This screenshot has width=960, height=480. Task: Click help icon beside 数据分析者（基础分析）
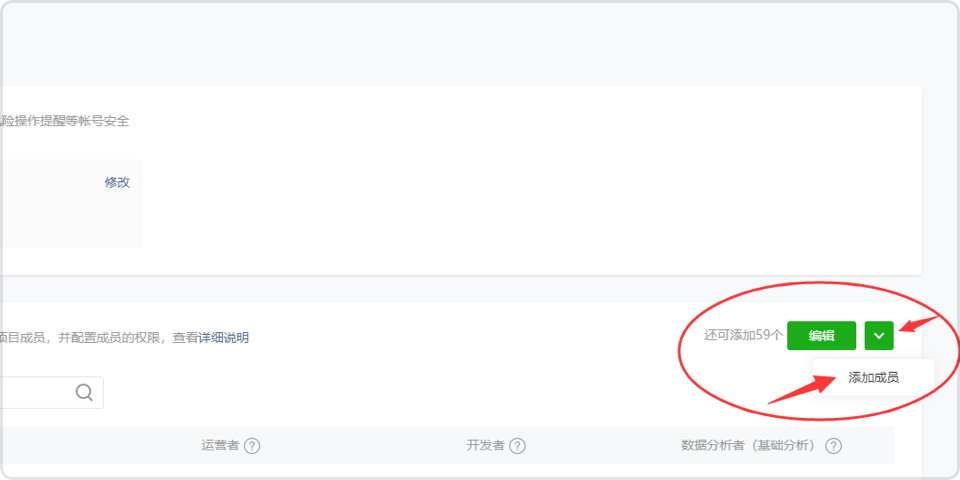click(833, 446)
